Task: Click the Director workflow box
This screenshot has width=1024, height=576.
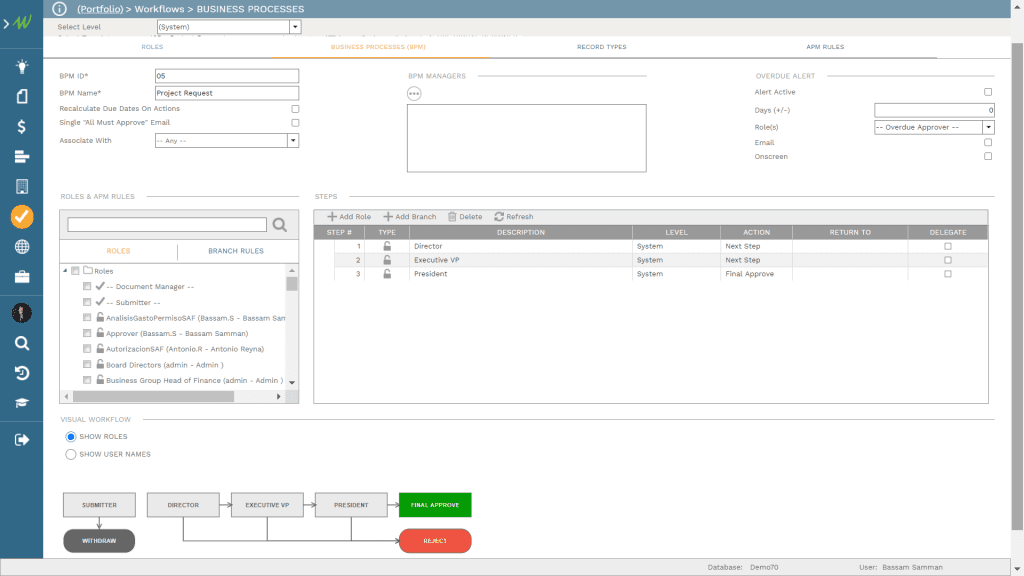Action: (183, 505)
